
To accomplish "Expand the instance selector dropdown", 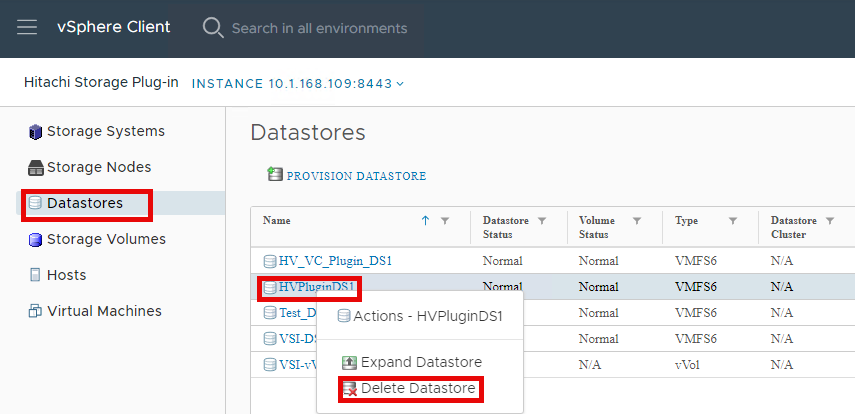I will click(x=400, y=83).
